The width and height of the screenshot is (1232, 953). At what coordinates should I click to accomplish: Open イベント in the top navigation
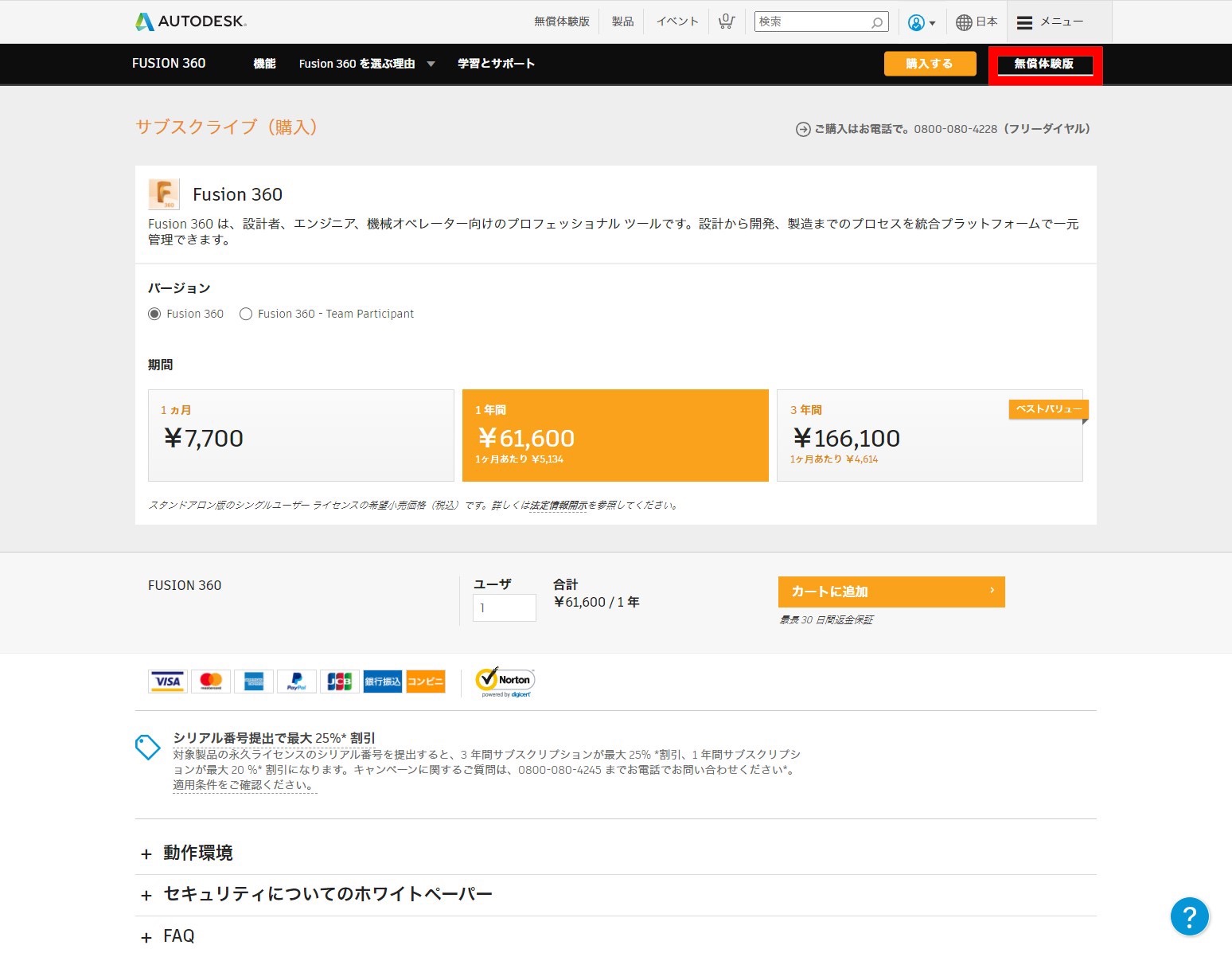(677, 21)
